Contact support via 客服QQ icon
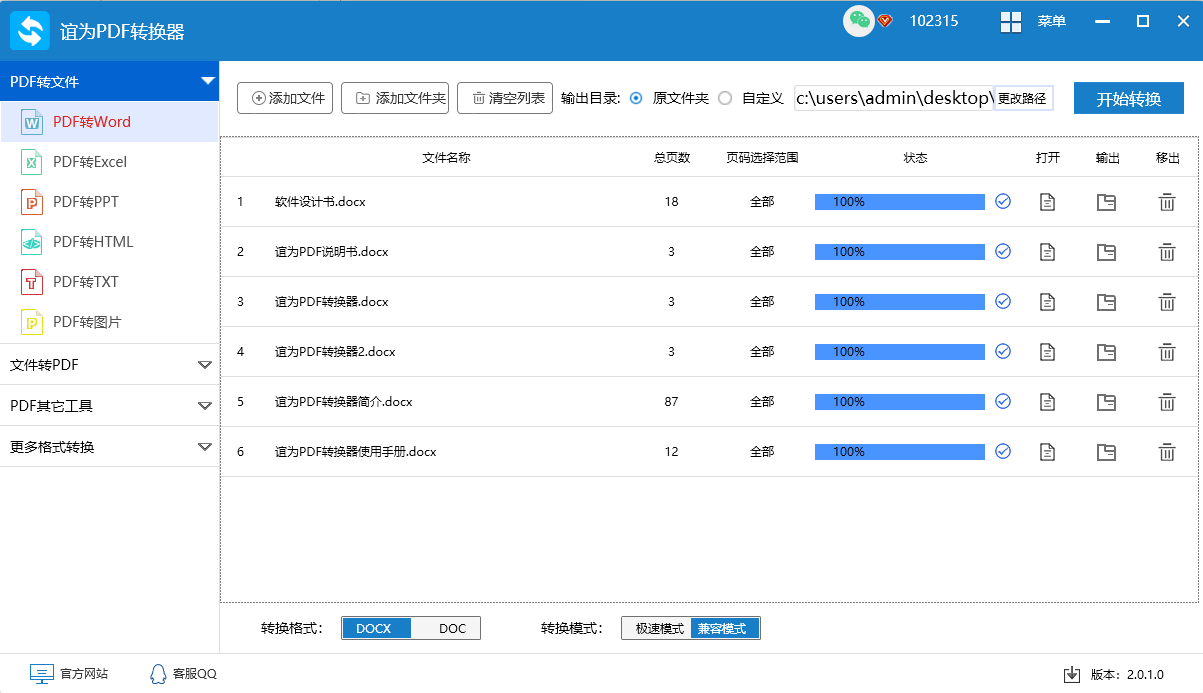1203x693 pixels. coord(157,674)
